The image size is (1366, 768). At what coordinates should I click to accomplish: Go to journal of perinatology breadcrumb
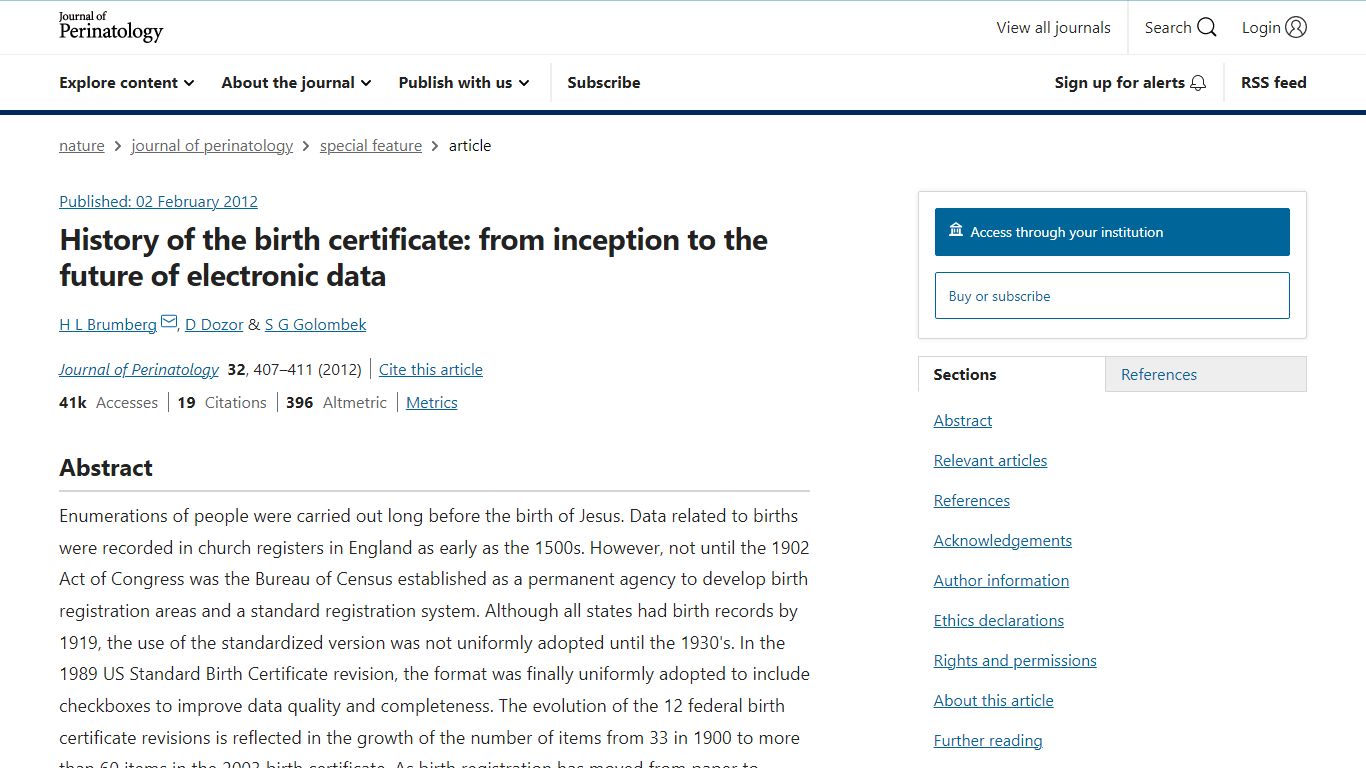212,146
